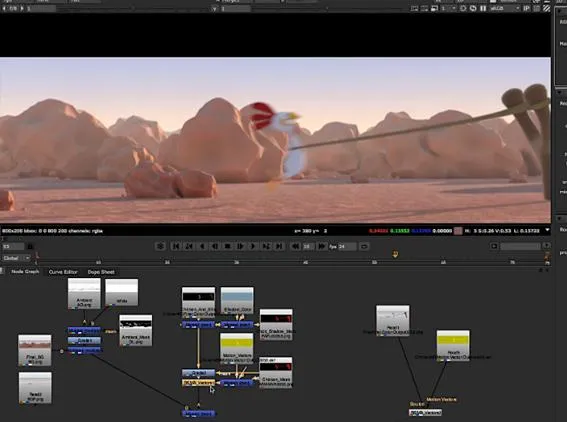This screenshot has height=422, width=567.
Task: Select the Final_BG read node
Action: pos(35,350)
